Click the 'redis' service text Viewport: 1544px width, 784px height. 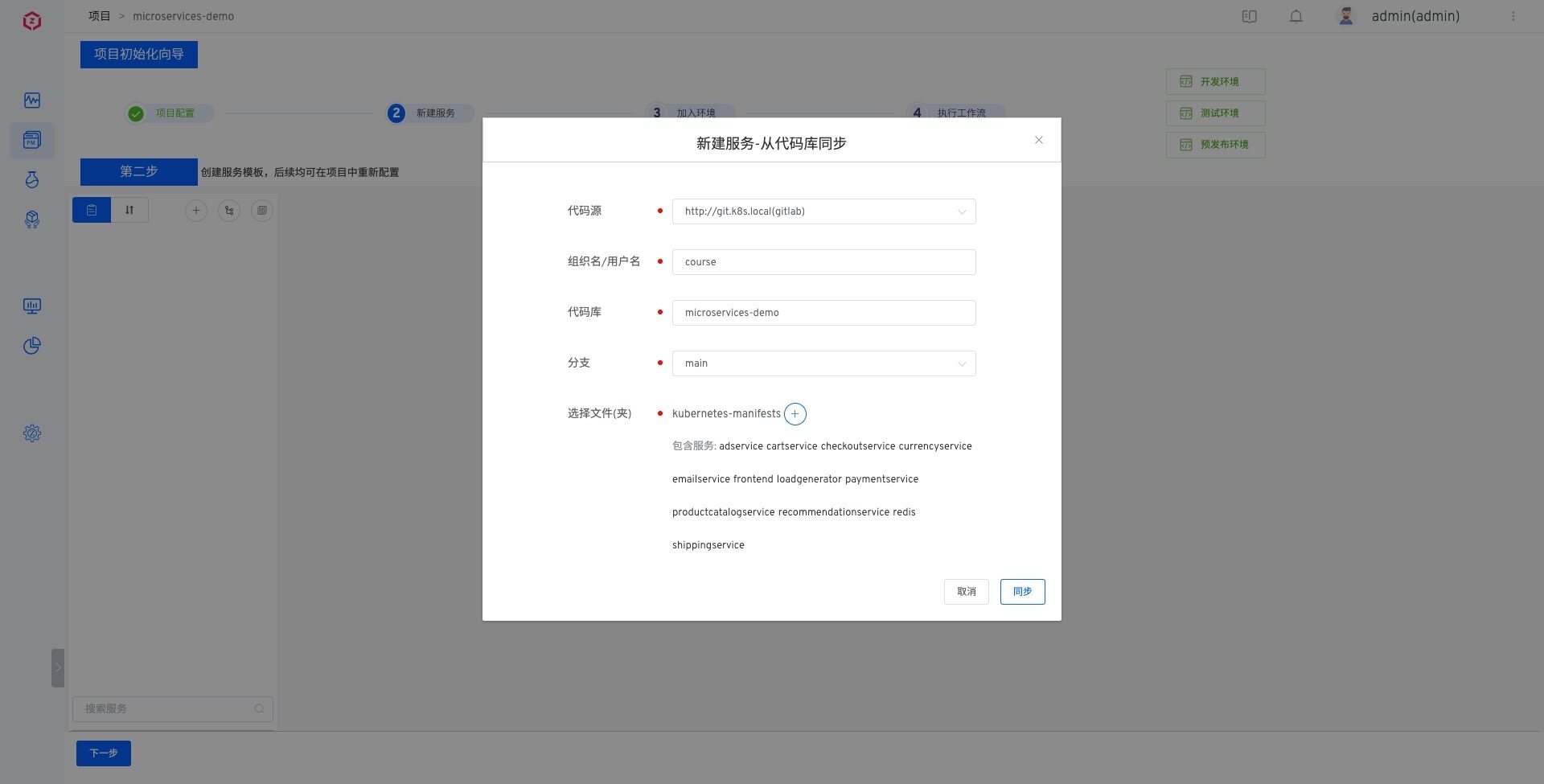[x=904, y=512]
